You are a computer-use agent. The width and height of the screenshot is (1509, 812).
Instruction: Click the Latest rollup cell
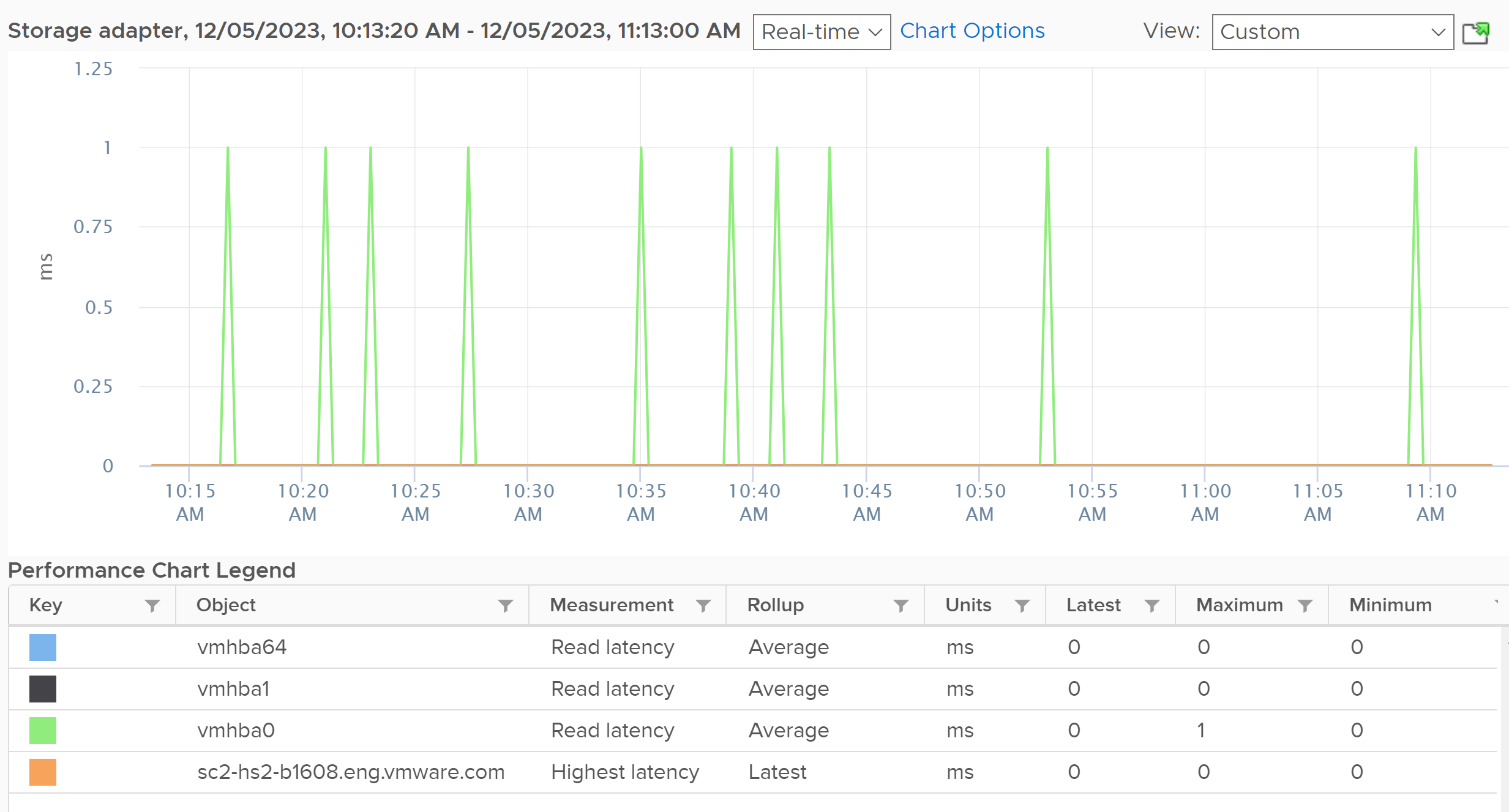(777, 772)
